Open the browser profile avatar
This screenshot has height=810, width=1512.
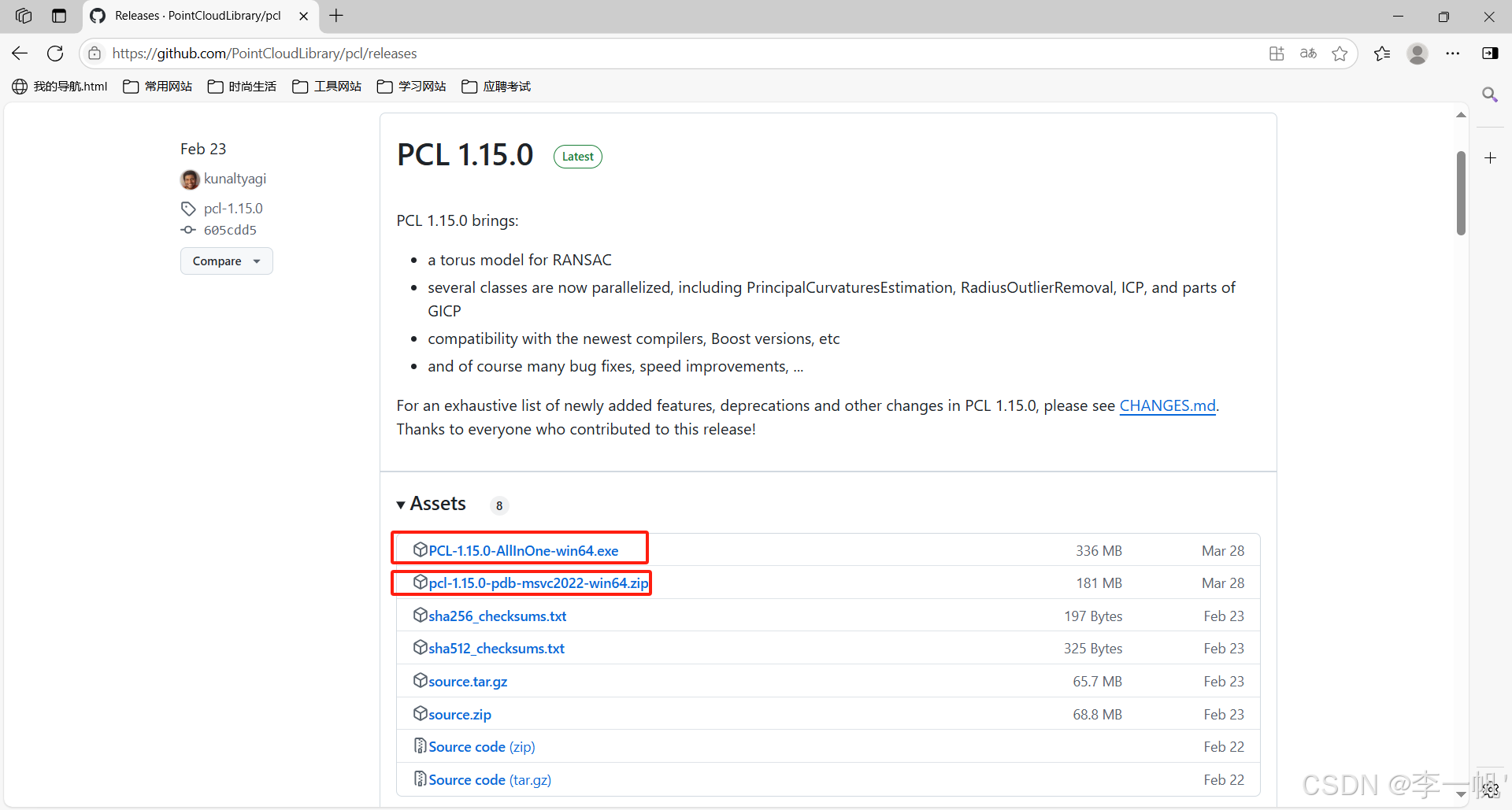tap(1417, 54)
